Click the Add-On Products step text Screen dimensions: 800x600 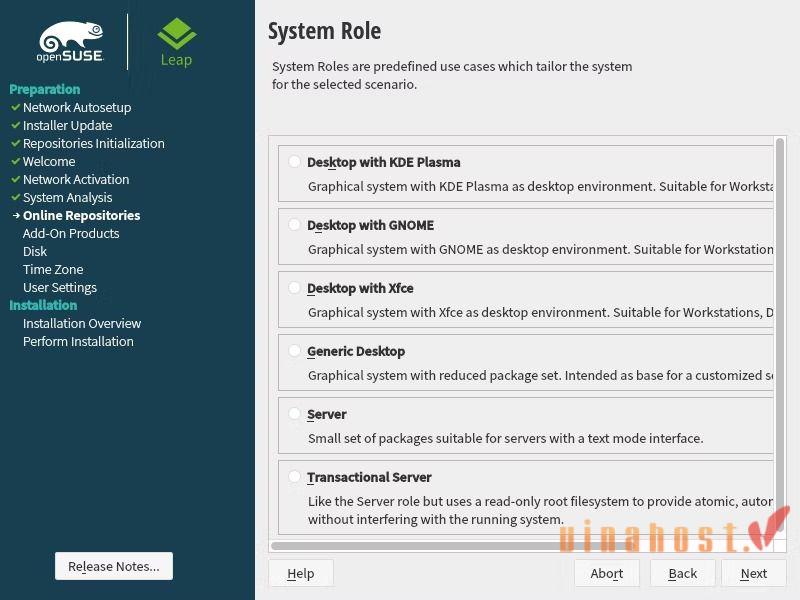pos(71,233)
